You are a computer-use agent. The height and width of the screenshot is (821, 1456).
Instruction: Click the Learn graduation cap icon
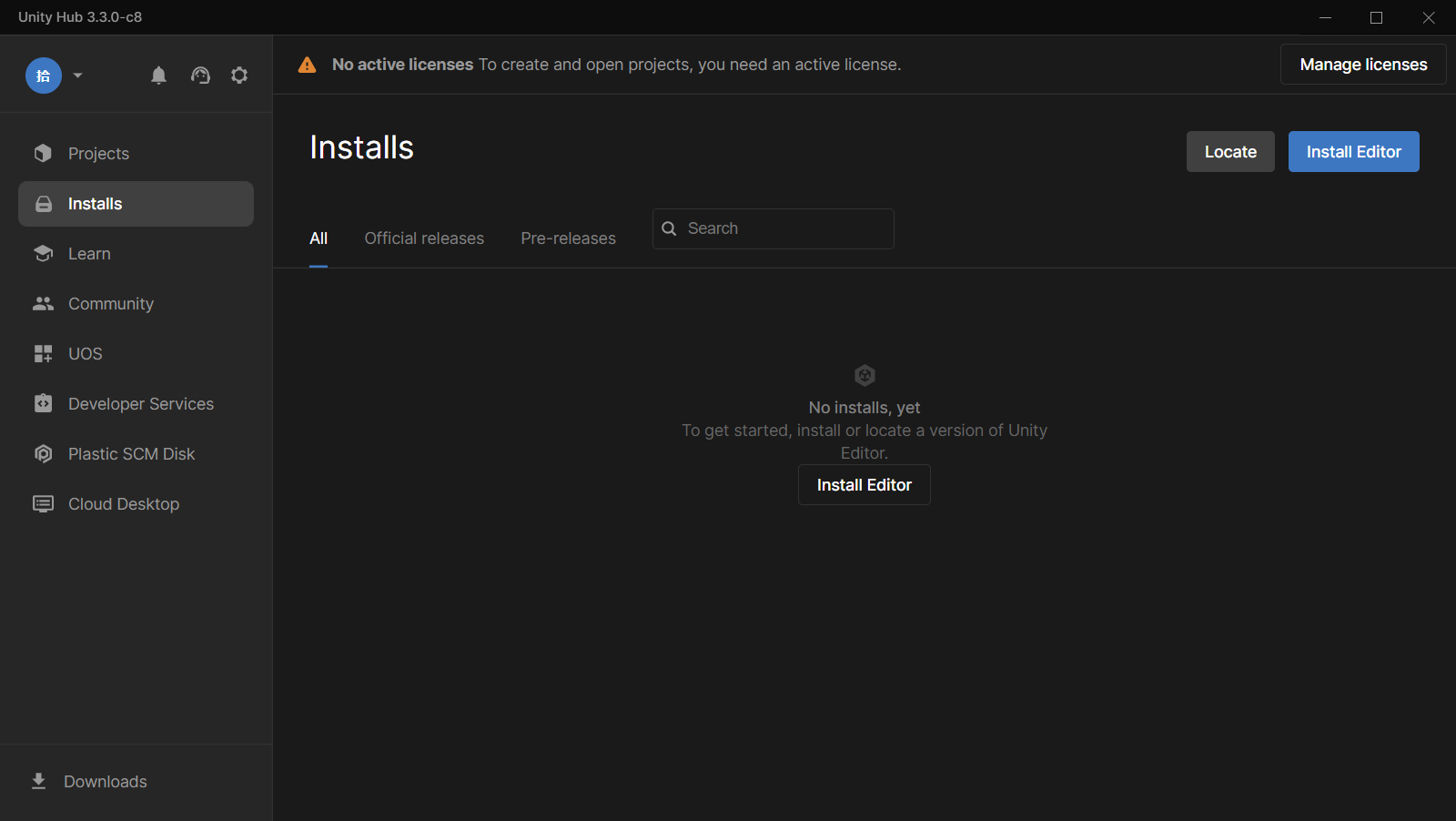(43, 253)
